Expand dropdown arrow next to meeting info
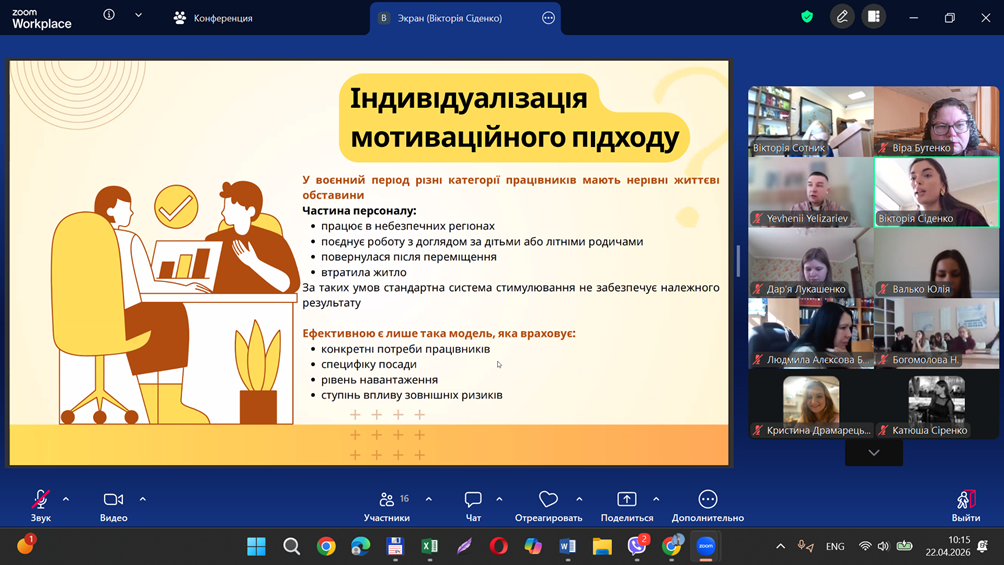1004x565 pixels. [138, 15]
